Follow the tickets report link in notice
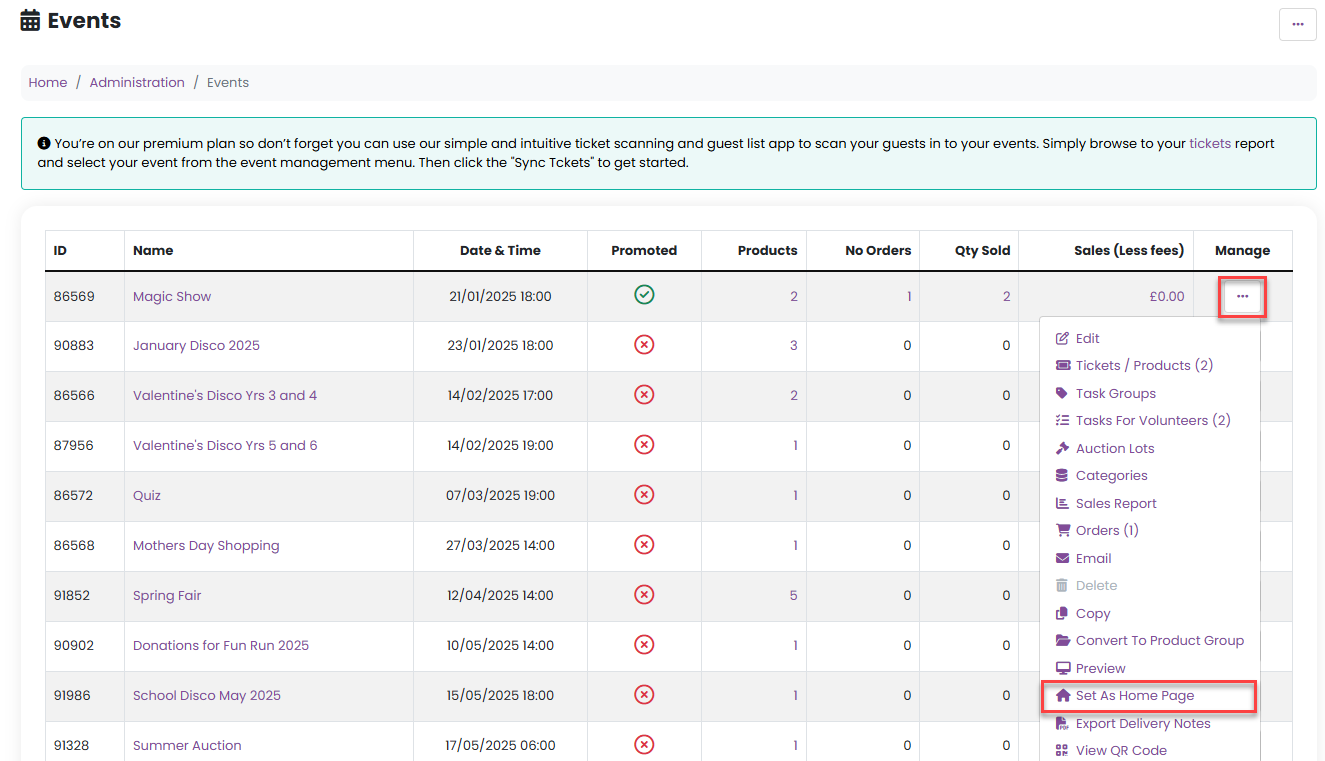This screenshot has width=1325, height=761. pos(1210,143)
